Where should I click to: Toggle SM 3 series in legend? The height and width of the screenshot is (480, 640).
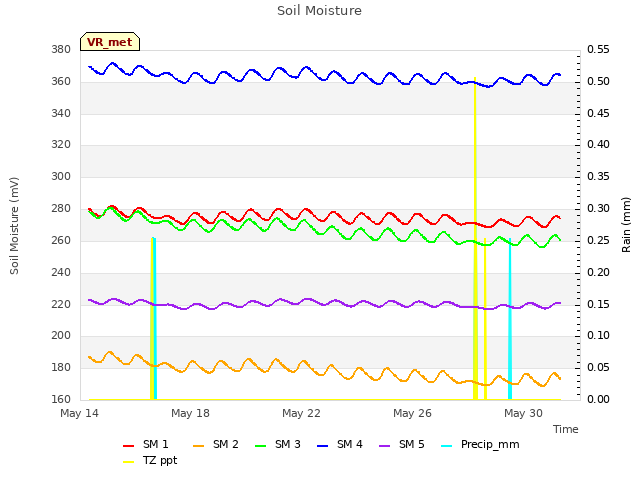(278, 444)
